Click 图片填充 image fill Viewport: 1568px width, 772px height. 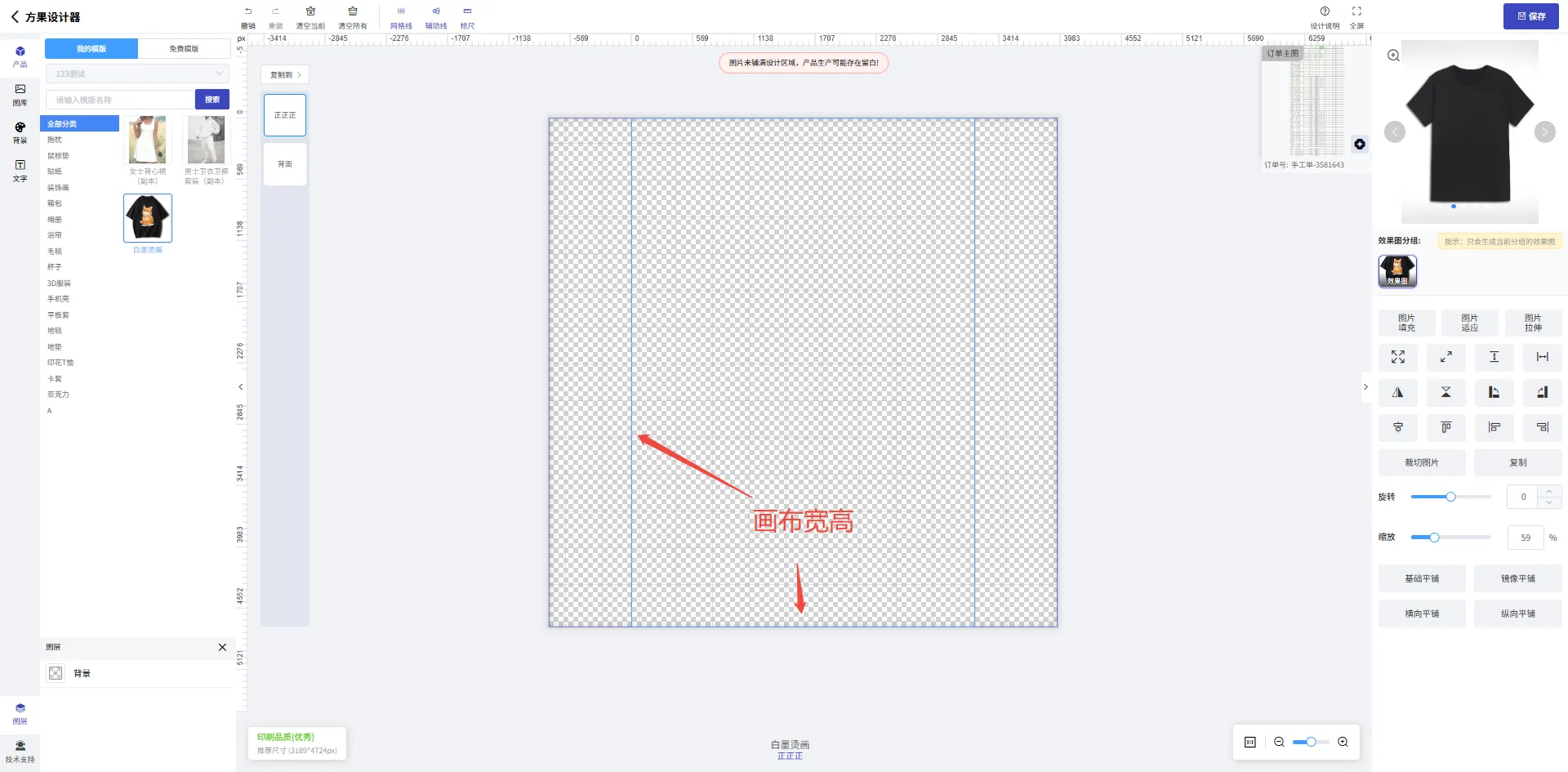coord(1406,323)
